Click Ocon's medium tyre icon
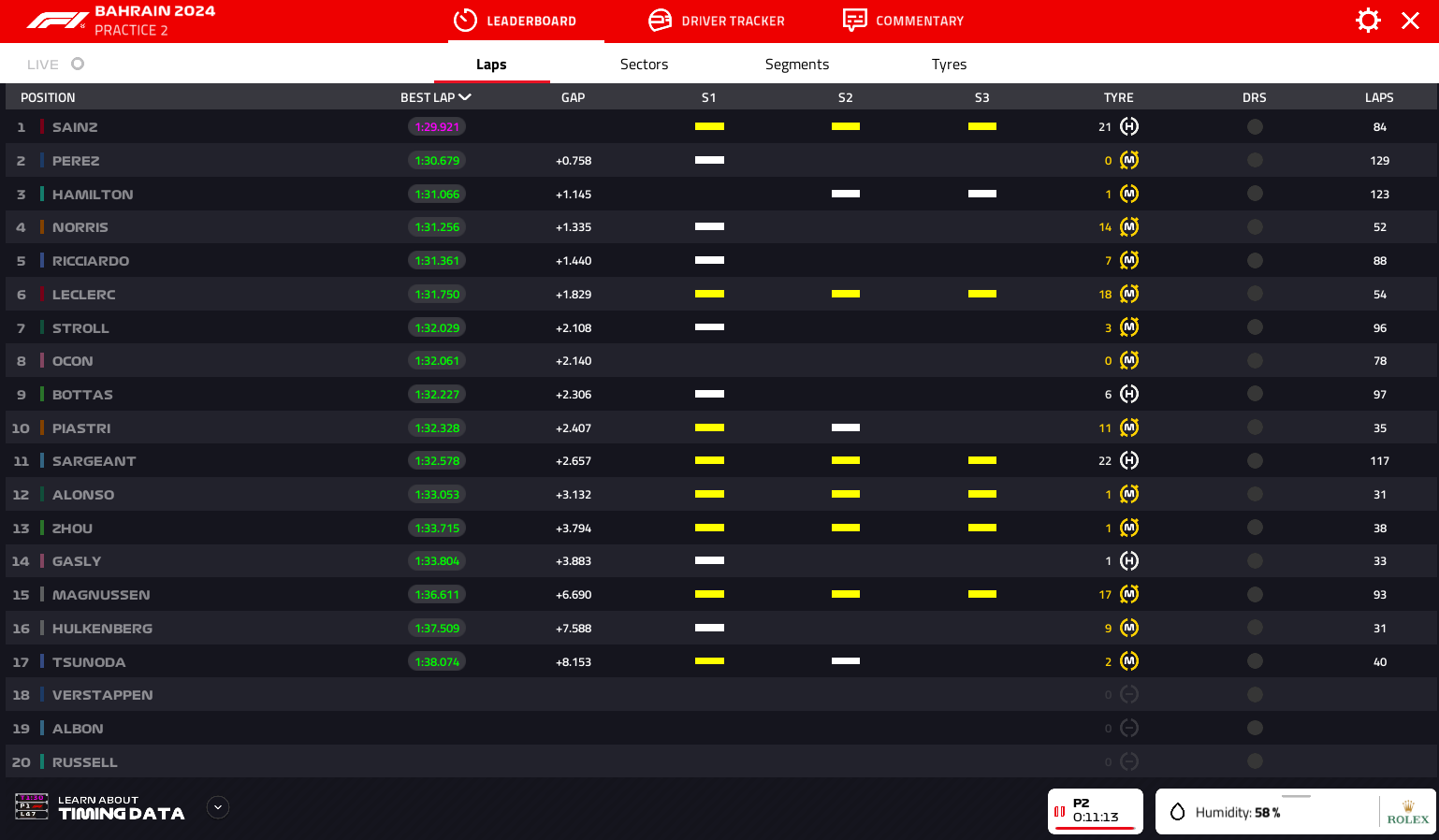Image resolution: width=1439 pixels, height=840 pixels. [x=1129, y=360]
